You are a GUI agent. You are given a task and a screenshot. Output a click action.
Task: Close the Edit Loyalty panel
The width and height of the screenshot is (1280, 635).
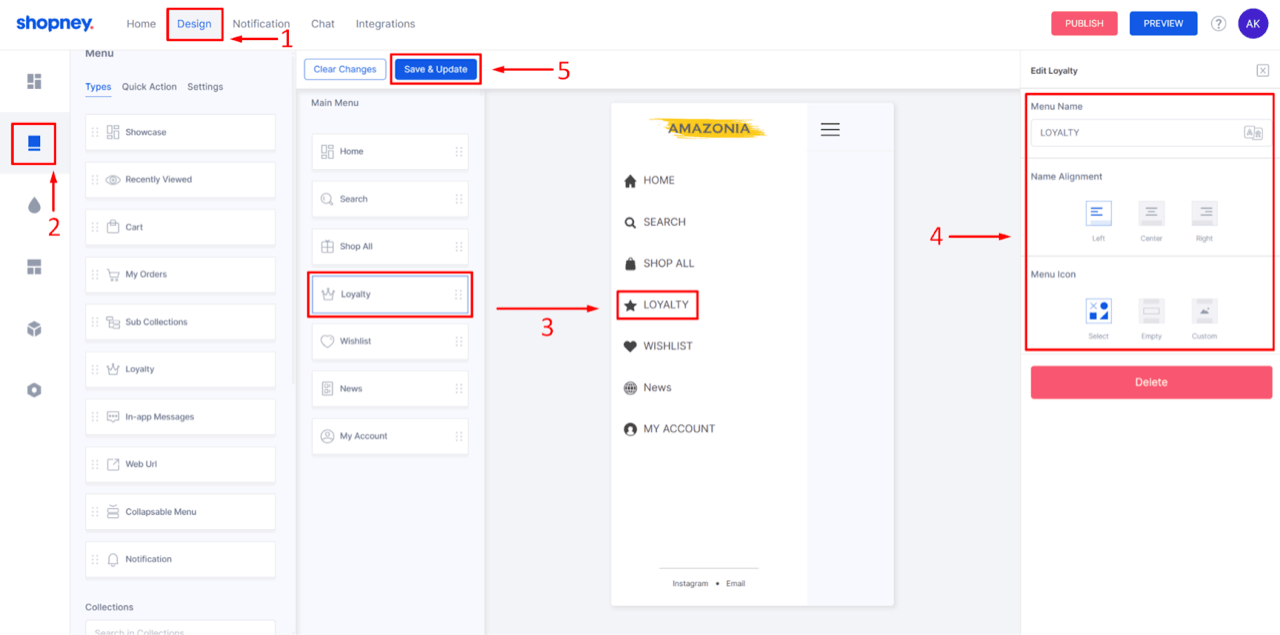(x=1263, y=70)
